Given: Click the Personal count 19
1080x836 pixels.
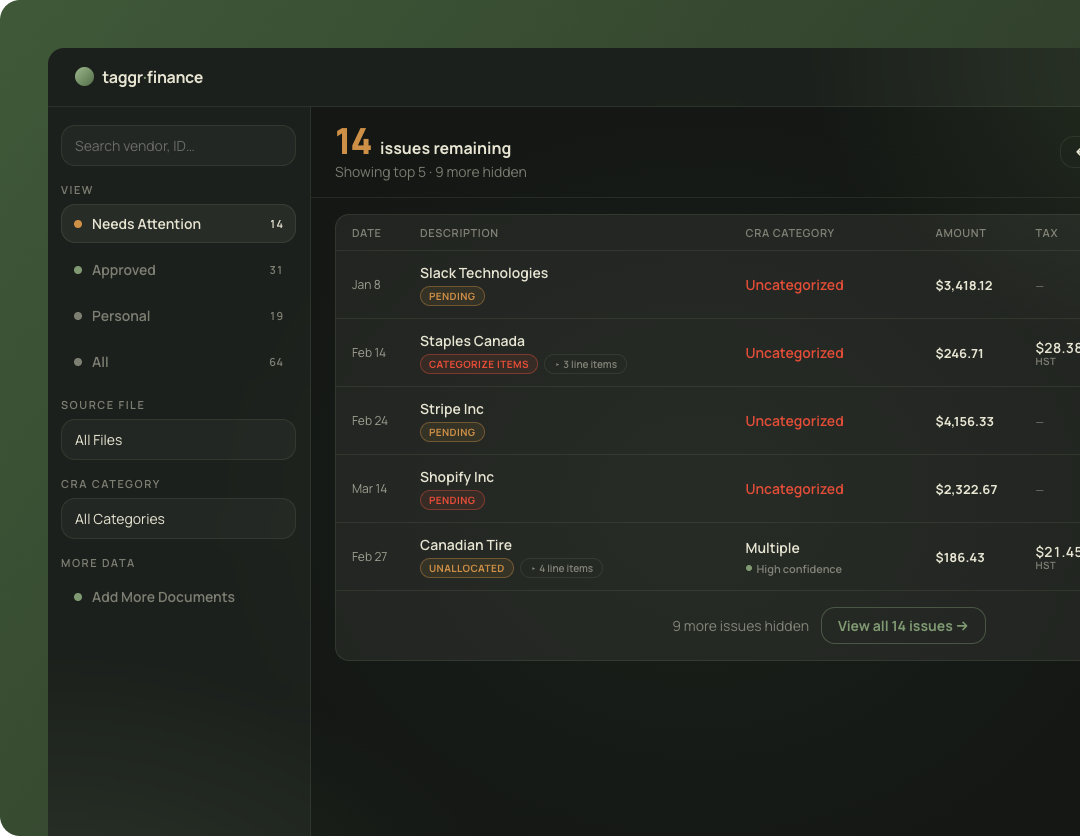Looking at the screenshot, I should 276,316.
